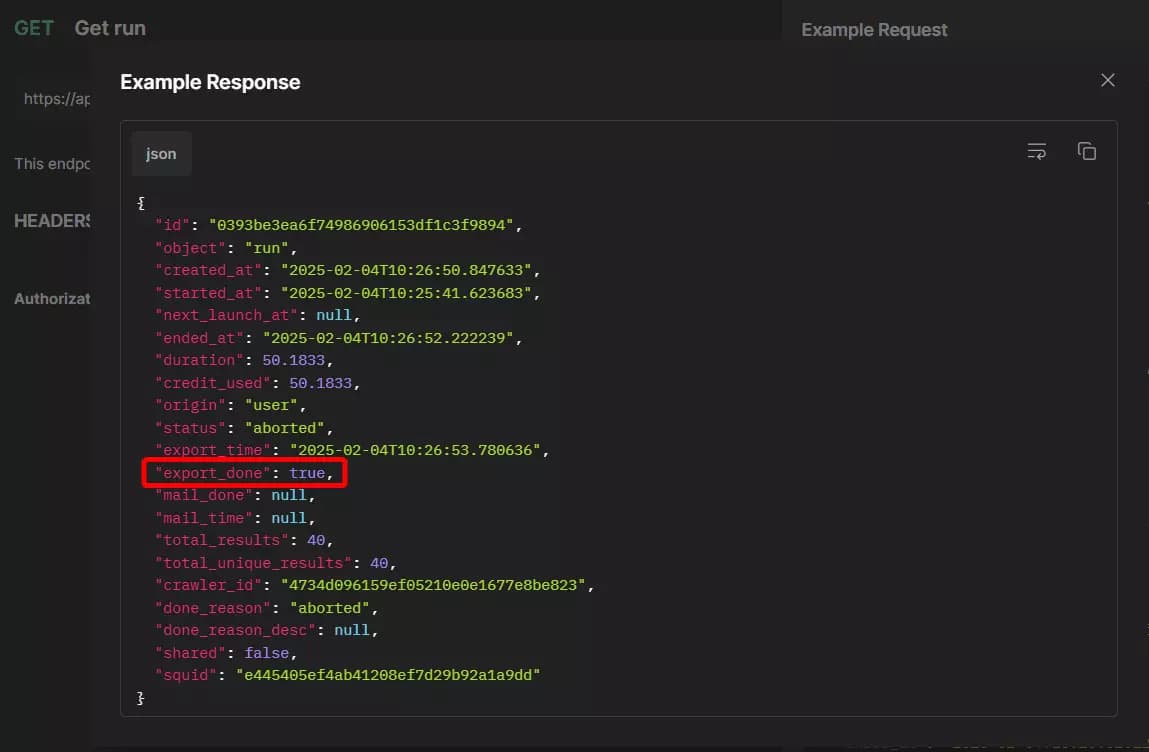Click the "started_at" timestamp value
This screenshot has width=1149, height=752.
[406, 293]
